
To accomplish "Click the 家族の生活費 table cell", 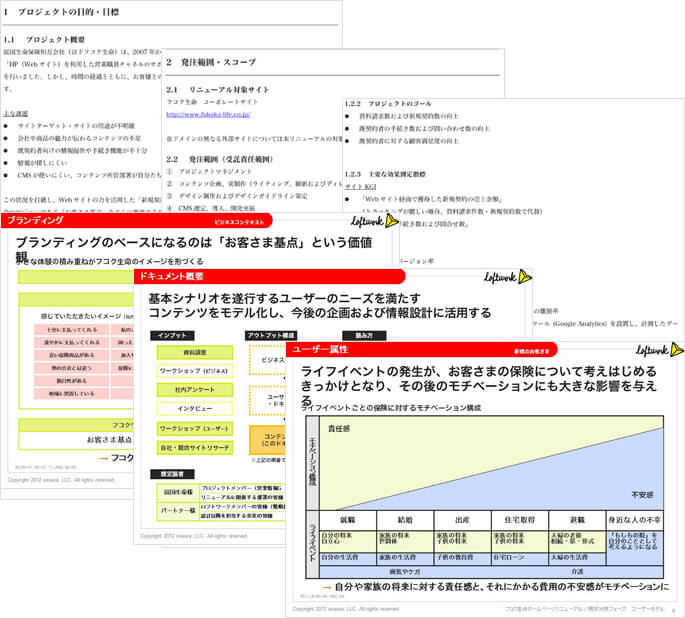I will 405,557.
